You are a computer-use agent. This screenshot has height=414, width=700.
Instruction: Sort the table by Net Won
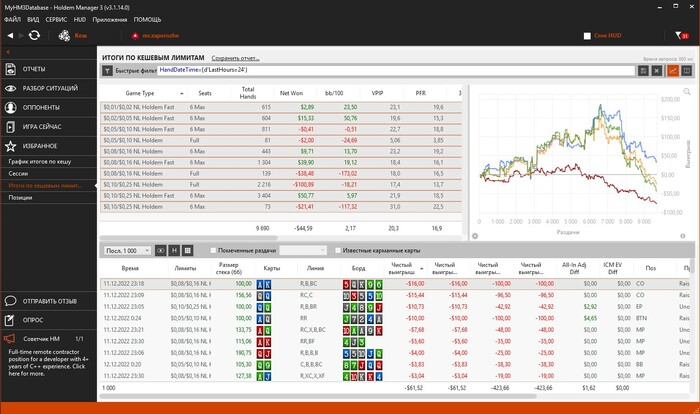coord(291,93)
